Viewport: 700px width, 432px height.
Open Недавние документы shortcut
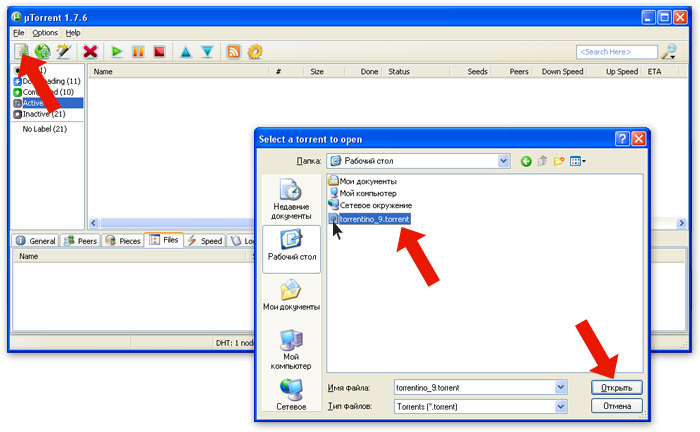(x=291, y=199)
